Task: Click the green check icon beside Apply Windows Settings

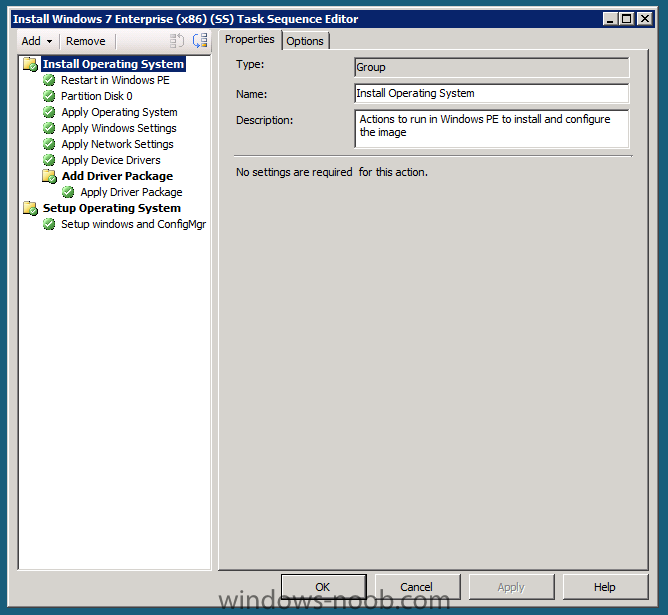Action: tap(49, 128)
